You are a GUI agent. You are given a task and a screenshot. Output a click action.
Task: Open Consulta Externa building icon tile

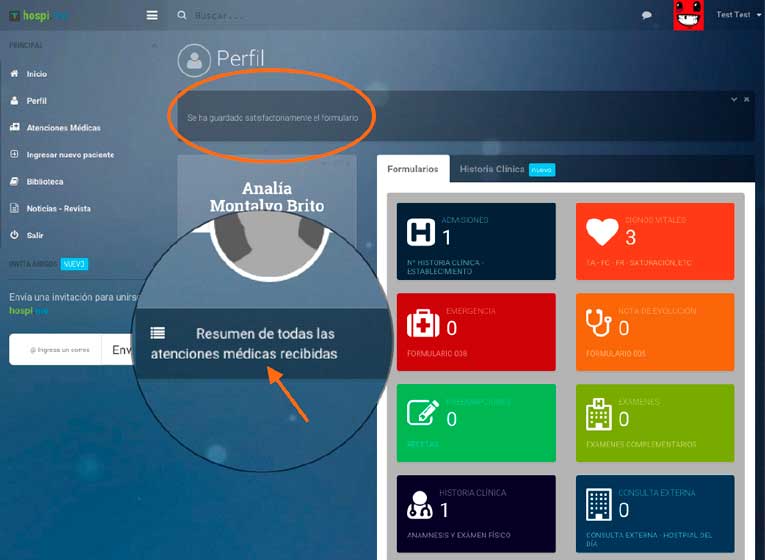(x=600, y=506)
